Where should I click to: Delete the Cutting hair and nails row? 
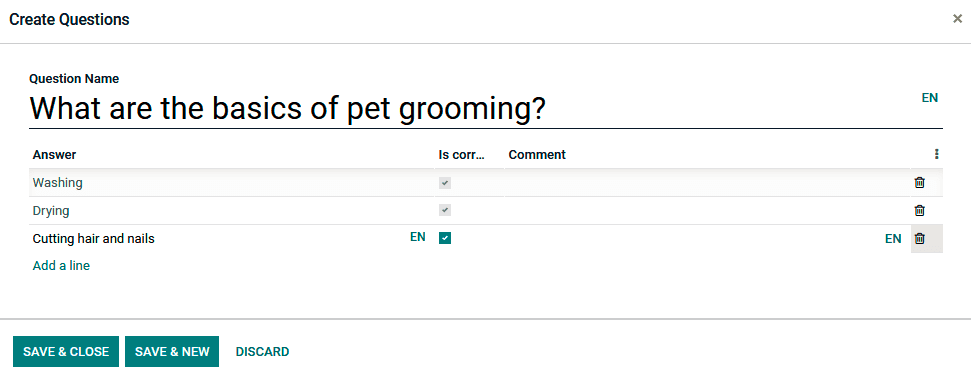coord(920,238)
